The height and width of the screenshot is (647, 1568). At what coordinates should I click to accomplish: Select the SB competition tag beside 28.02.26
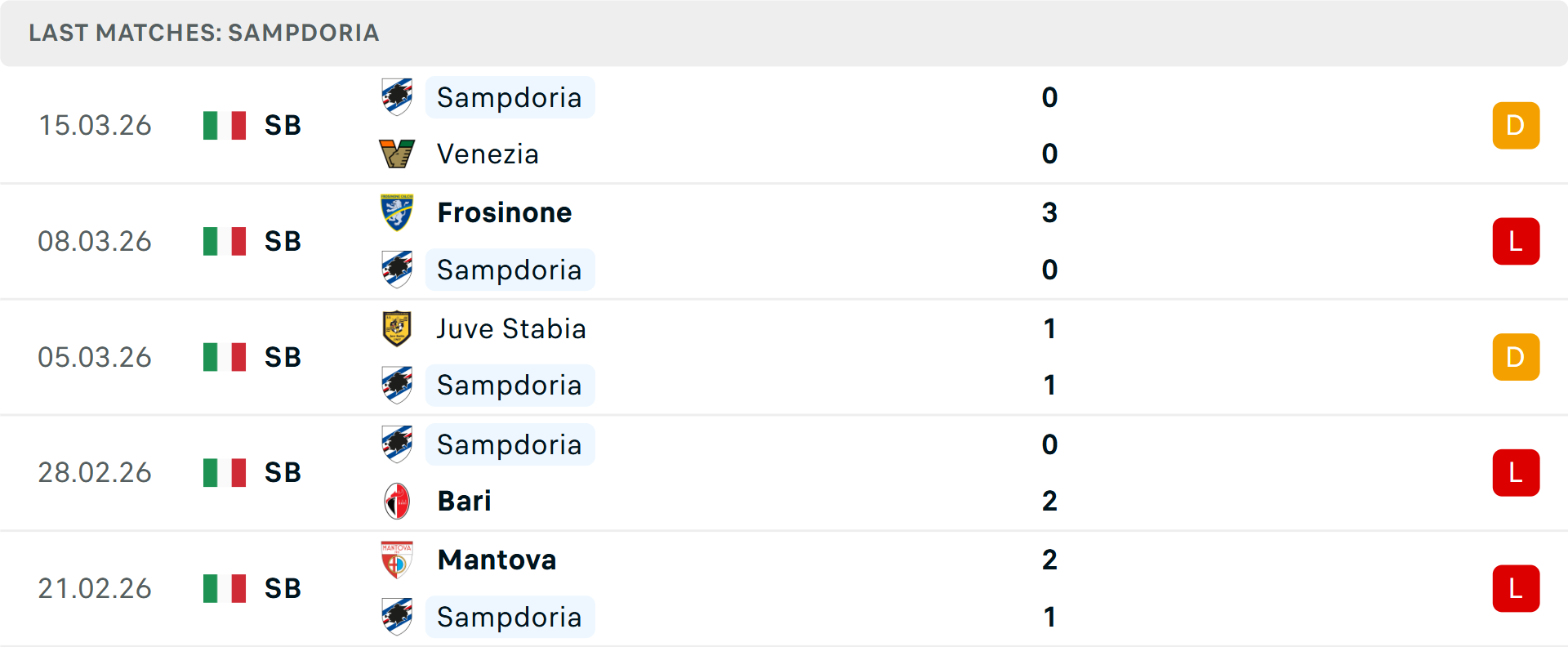coord(282,472)
